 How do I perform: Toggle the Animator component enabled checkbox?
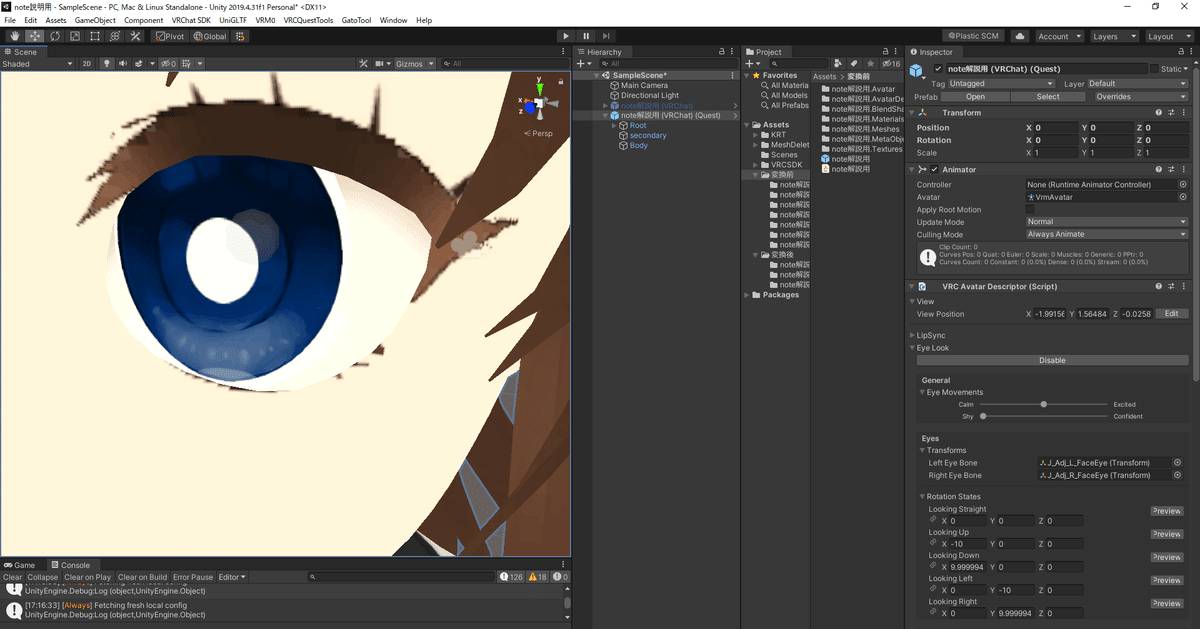[x=934, y=169]
